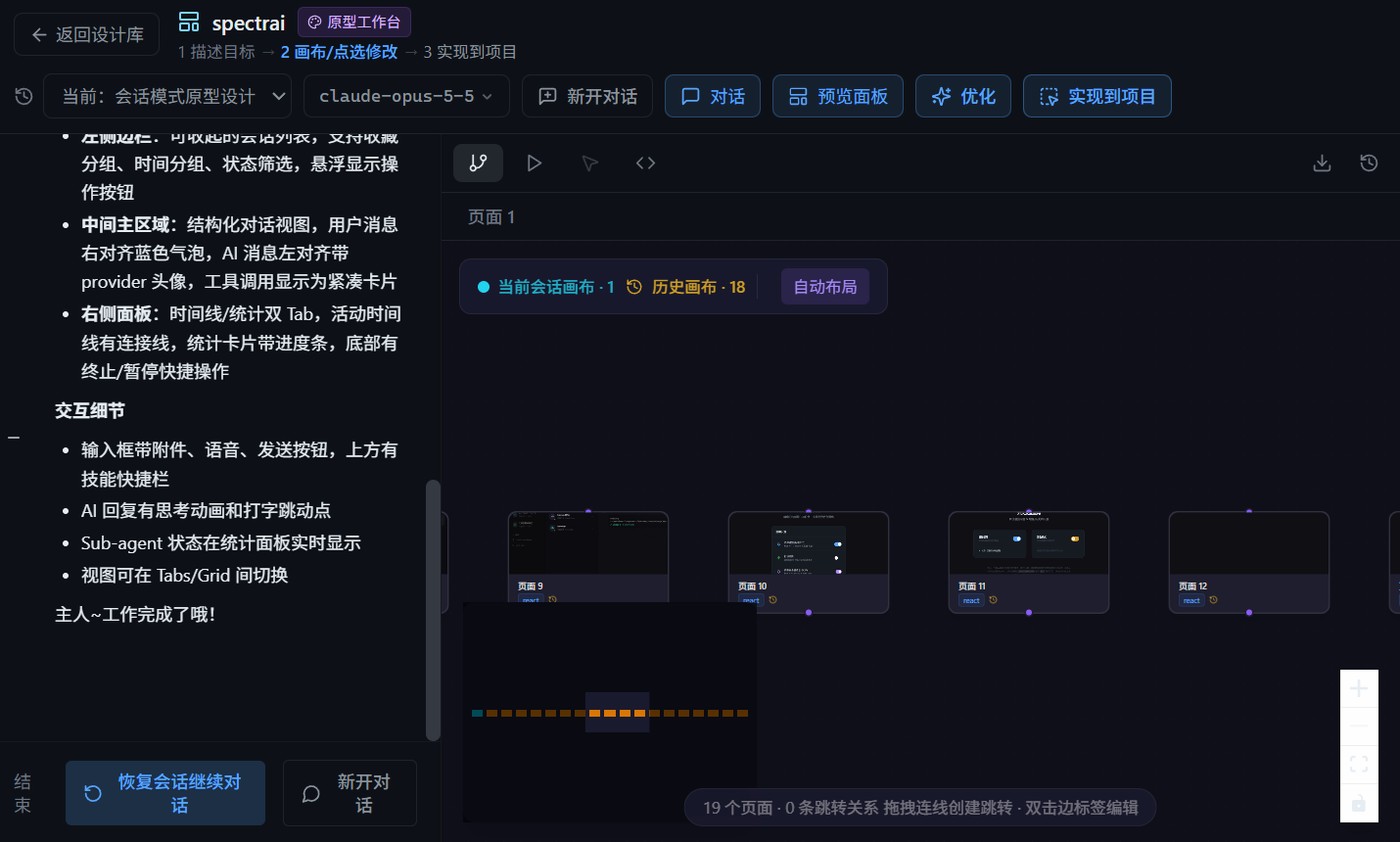Click the bottom connector dot of 页面 12
This screenshot has width=1400, height=842.
point(1249,613)
